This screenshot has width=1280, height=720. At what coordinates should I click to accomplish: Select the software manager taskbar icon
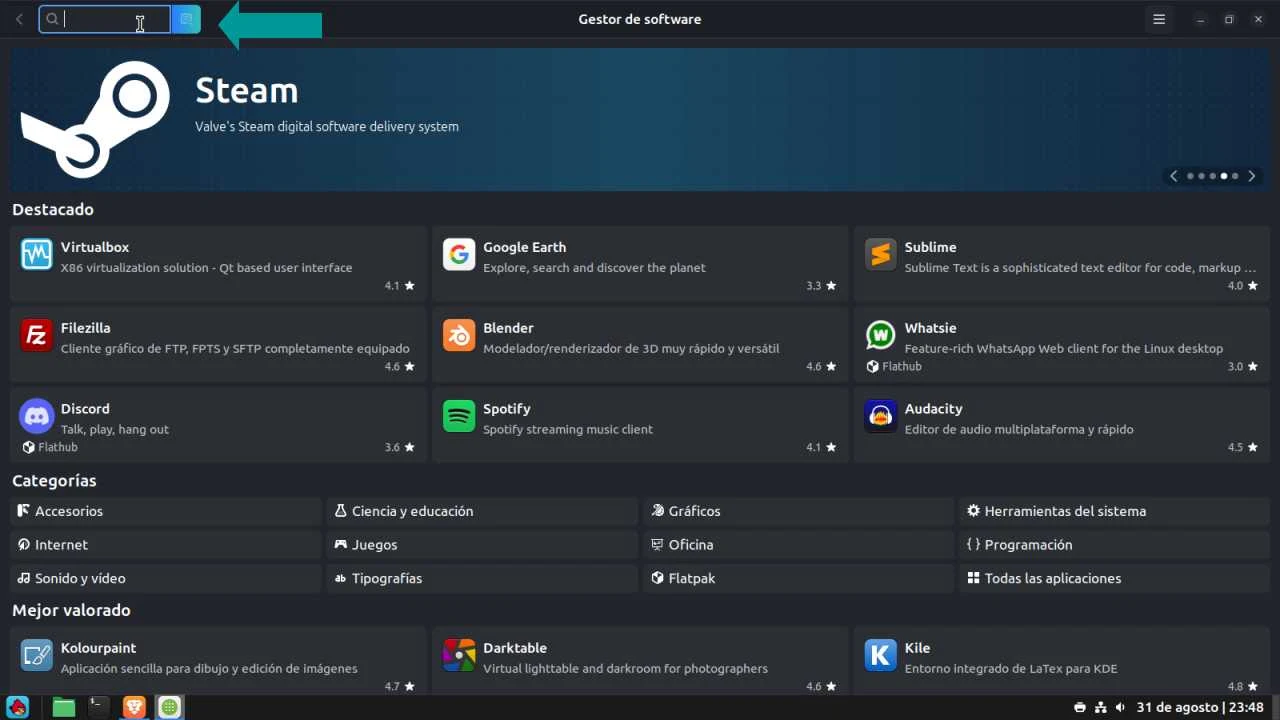(170, 707)
